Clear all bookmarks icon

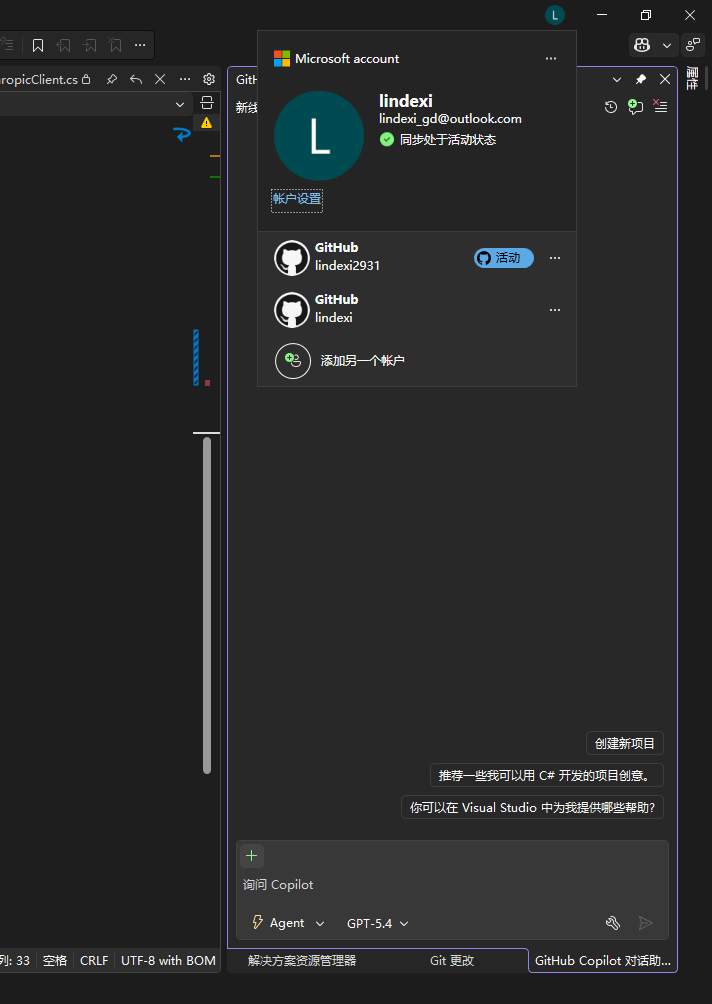[x=115, y=45]
